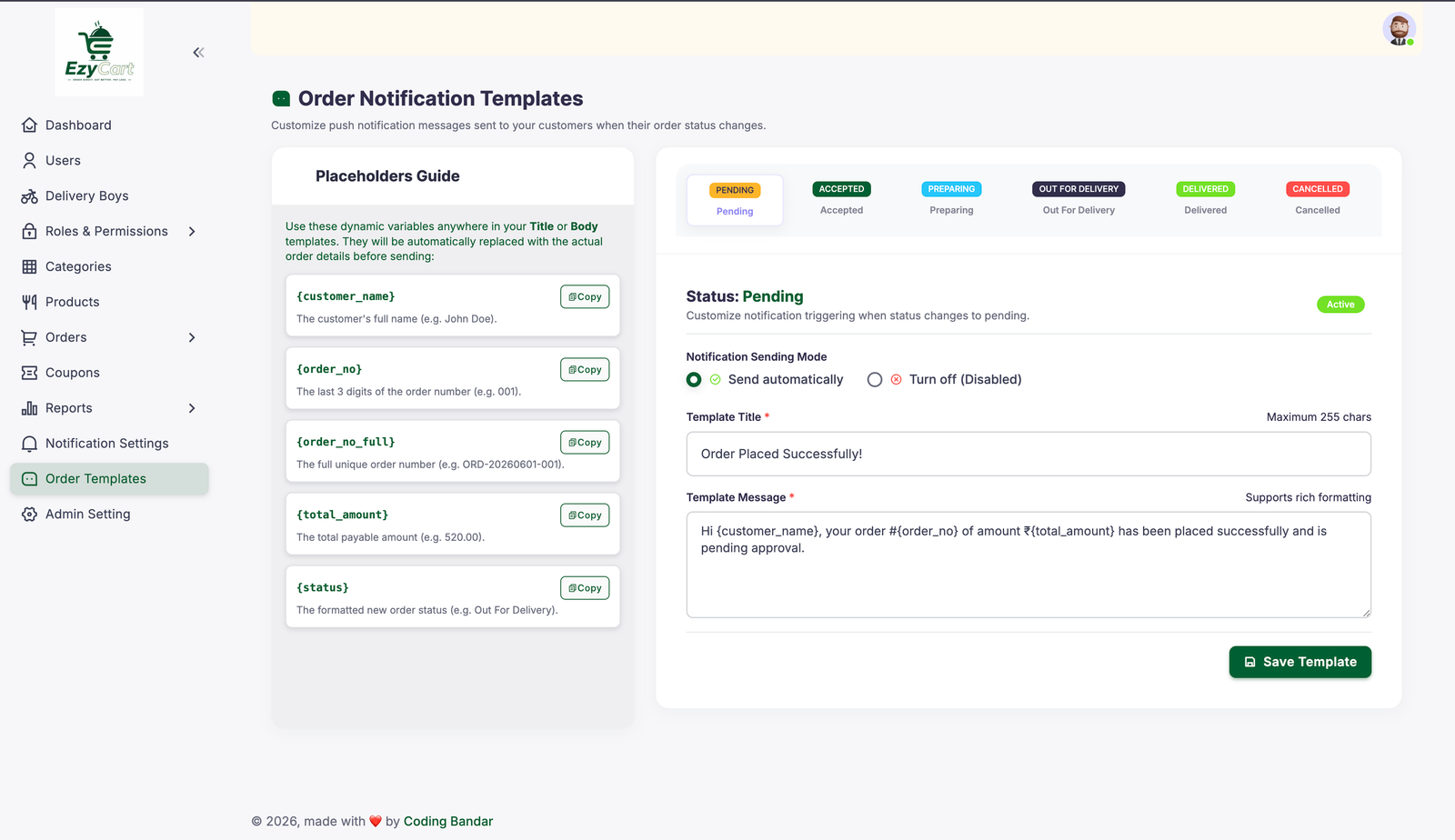Click the Notification Settings bell icon

tap(29, 444)
